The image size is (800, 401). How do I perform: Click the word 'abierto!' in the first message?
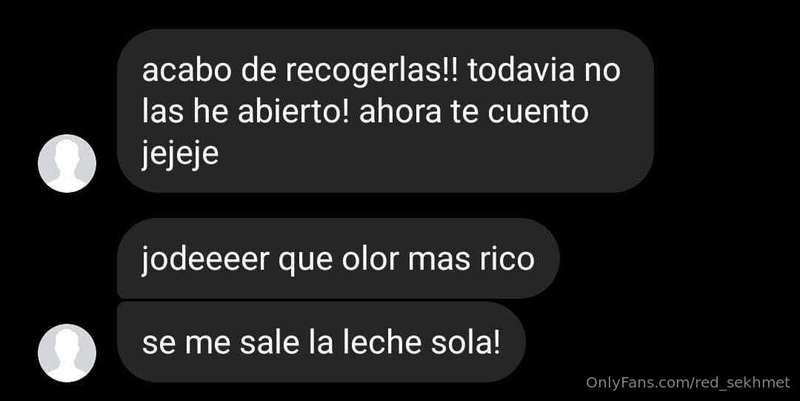coord(293,112)
